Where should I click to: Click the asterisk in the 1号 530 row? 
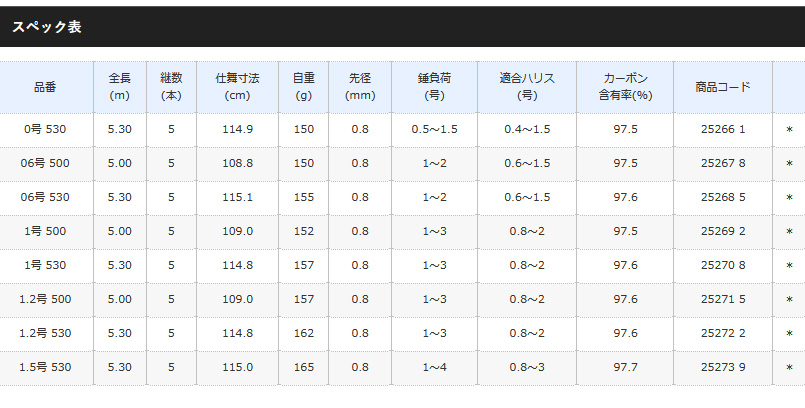tap(789, 266)
